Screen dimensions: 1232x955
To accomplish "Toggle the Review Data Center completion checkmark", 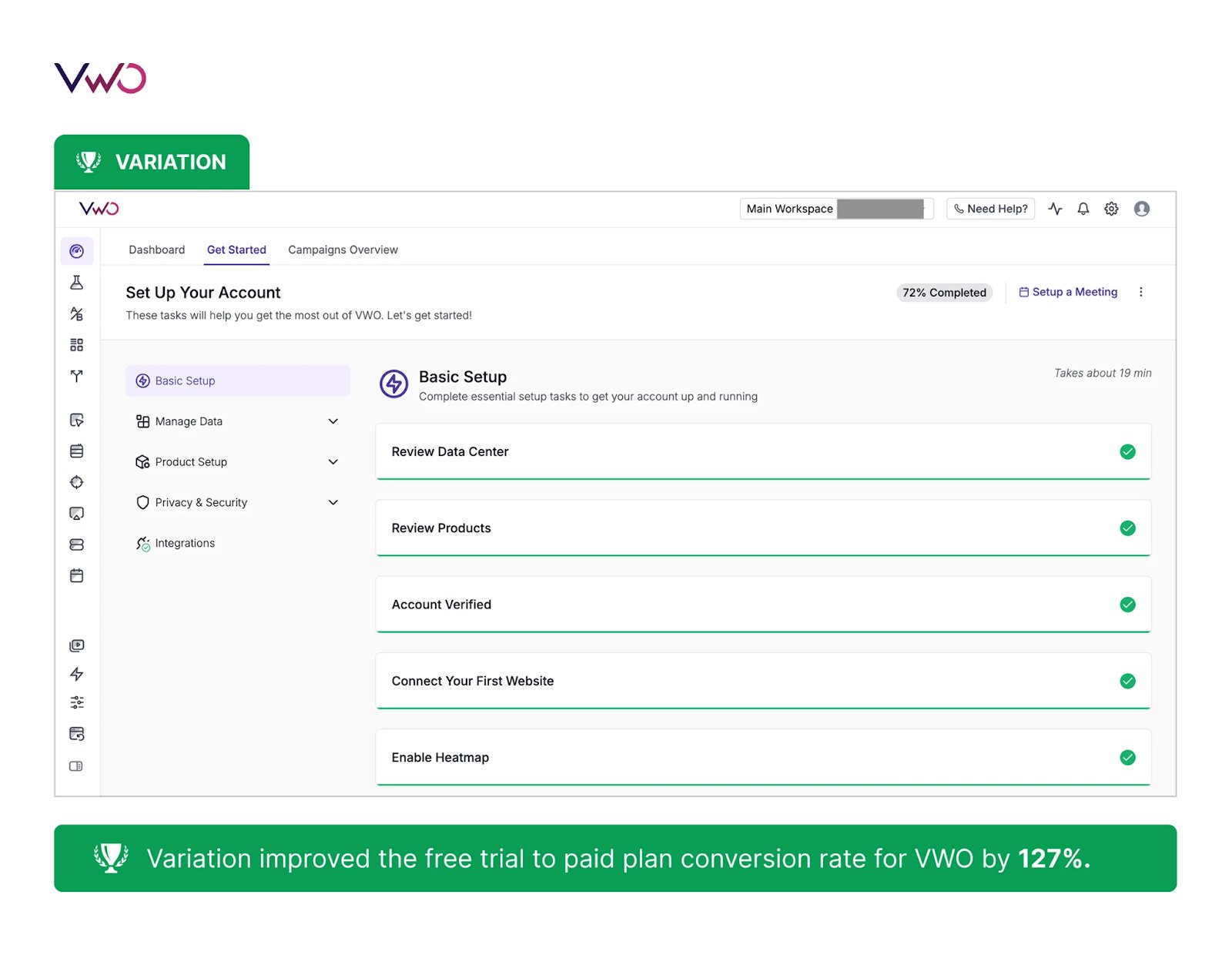I will click(x=1127, y=452).
